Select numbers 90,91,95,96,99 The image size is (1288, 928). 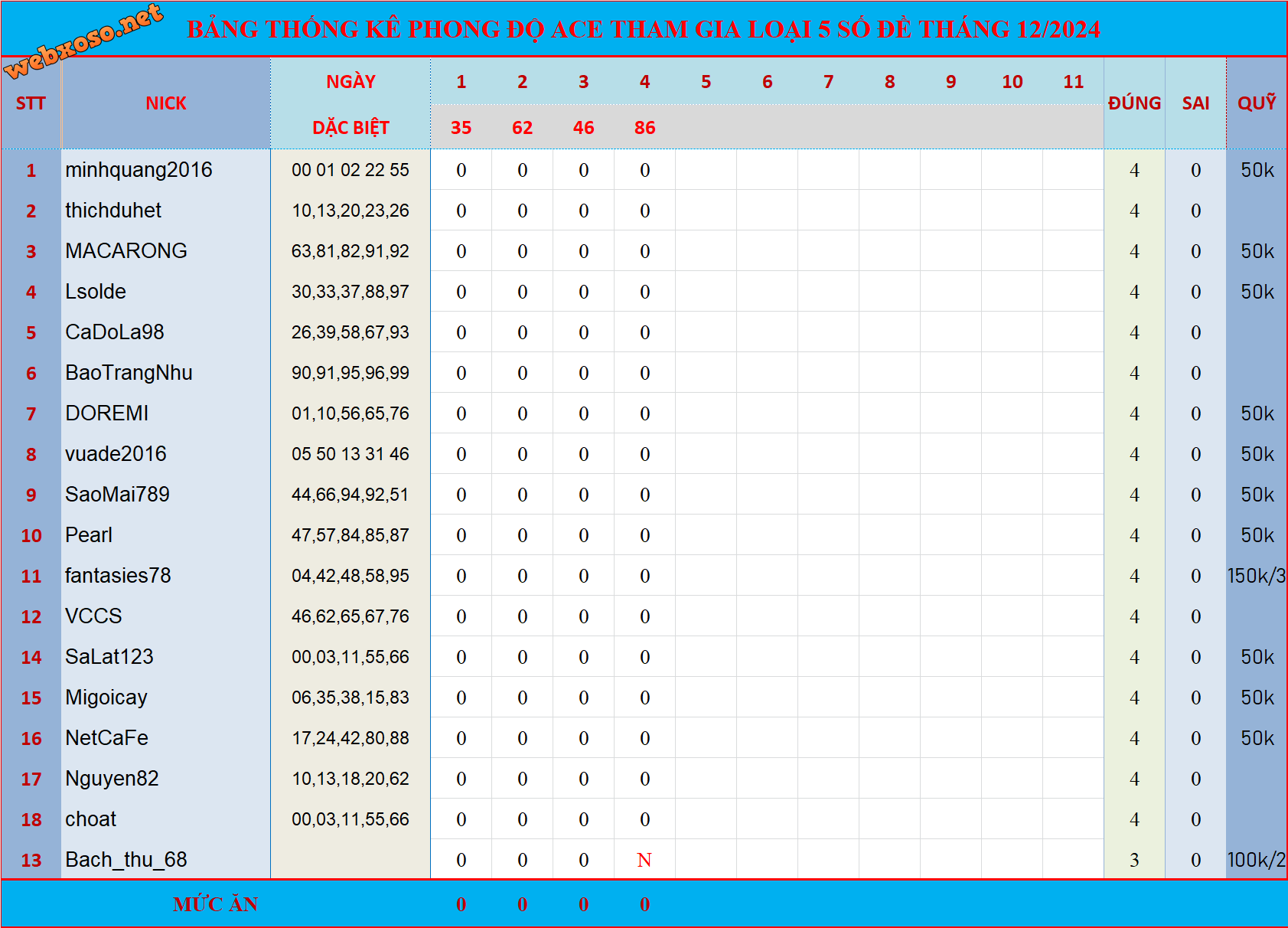coord(351,373)
